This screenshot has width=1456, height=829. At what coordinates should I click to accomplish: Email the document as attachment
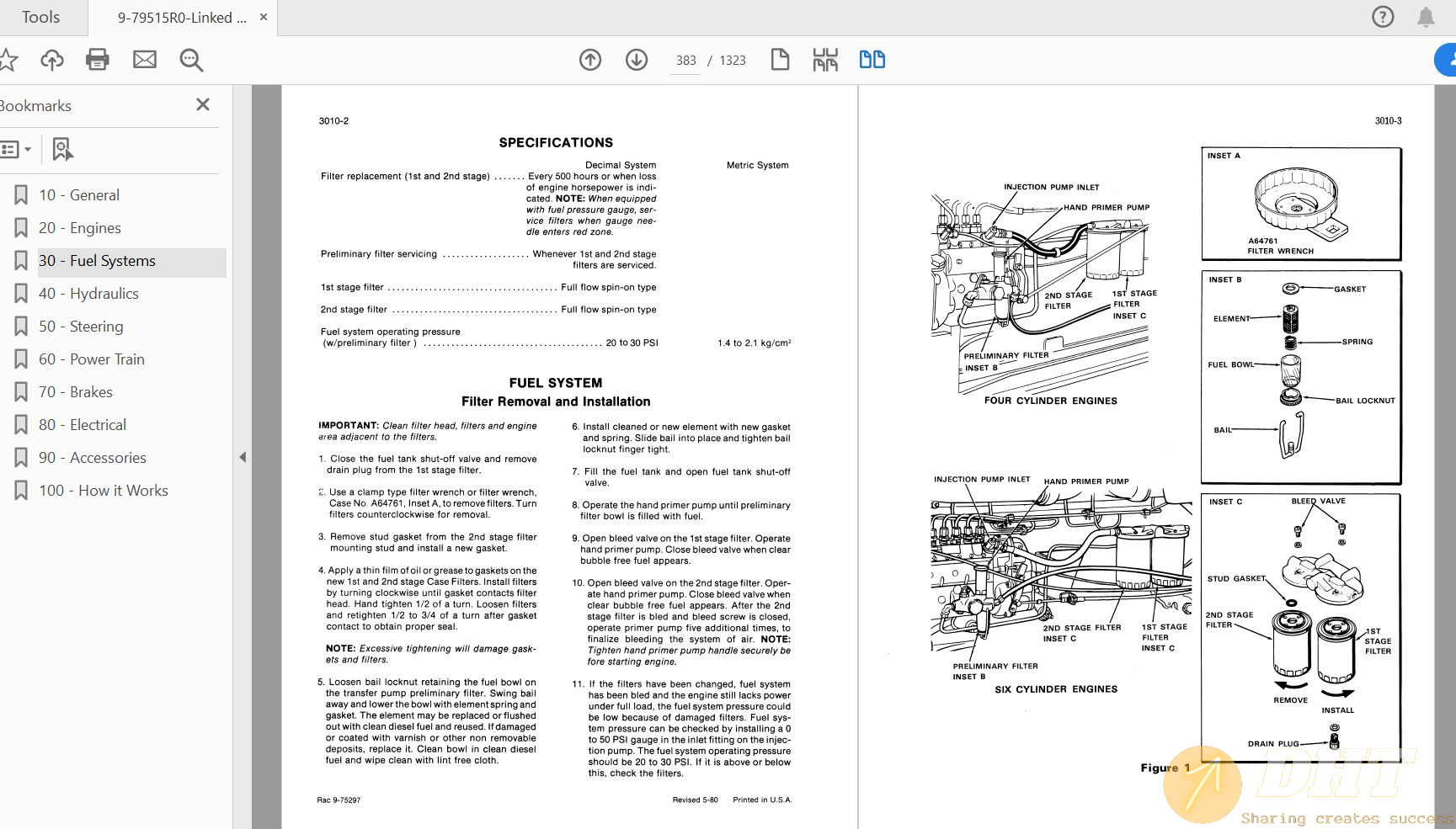pyautogui.click(x=144, y=60)
